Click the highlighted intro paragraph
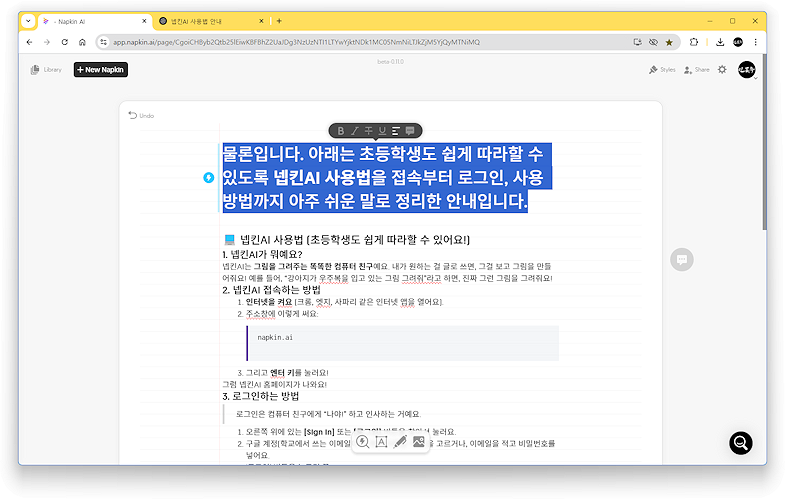This screenshot has width=785, height=499. (x=386, y=177)
